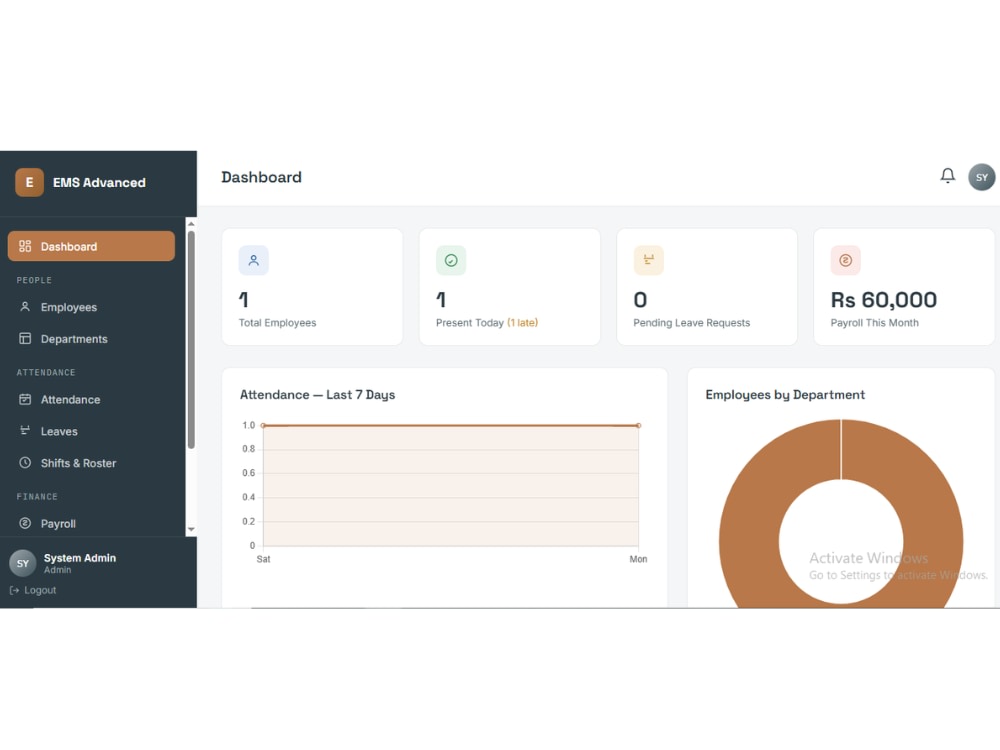
Task: Click the sidebar scrollbar thumb
Action: [x=191, y=340]
